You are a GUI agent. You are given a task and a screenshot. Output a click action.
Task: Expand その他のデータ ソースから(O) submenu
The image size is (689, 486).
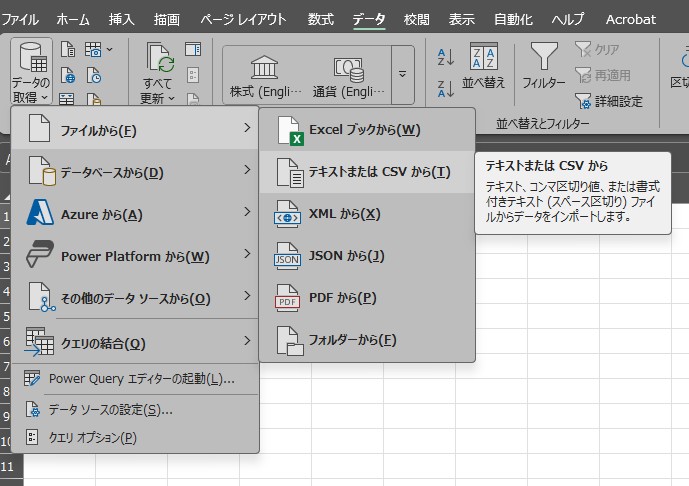coord(135,297)
